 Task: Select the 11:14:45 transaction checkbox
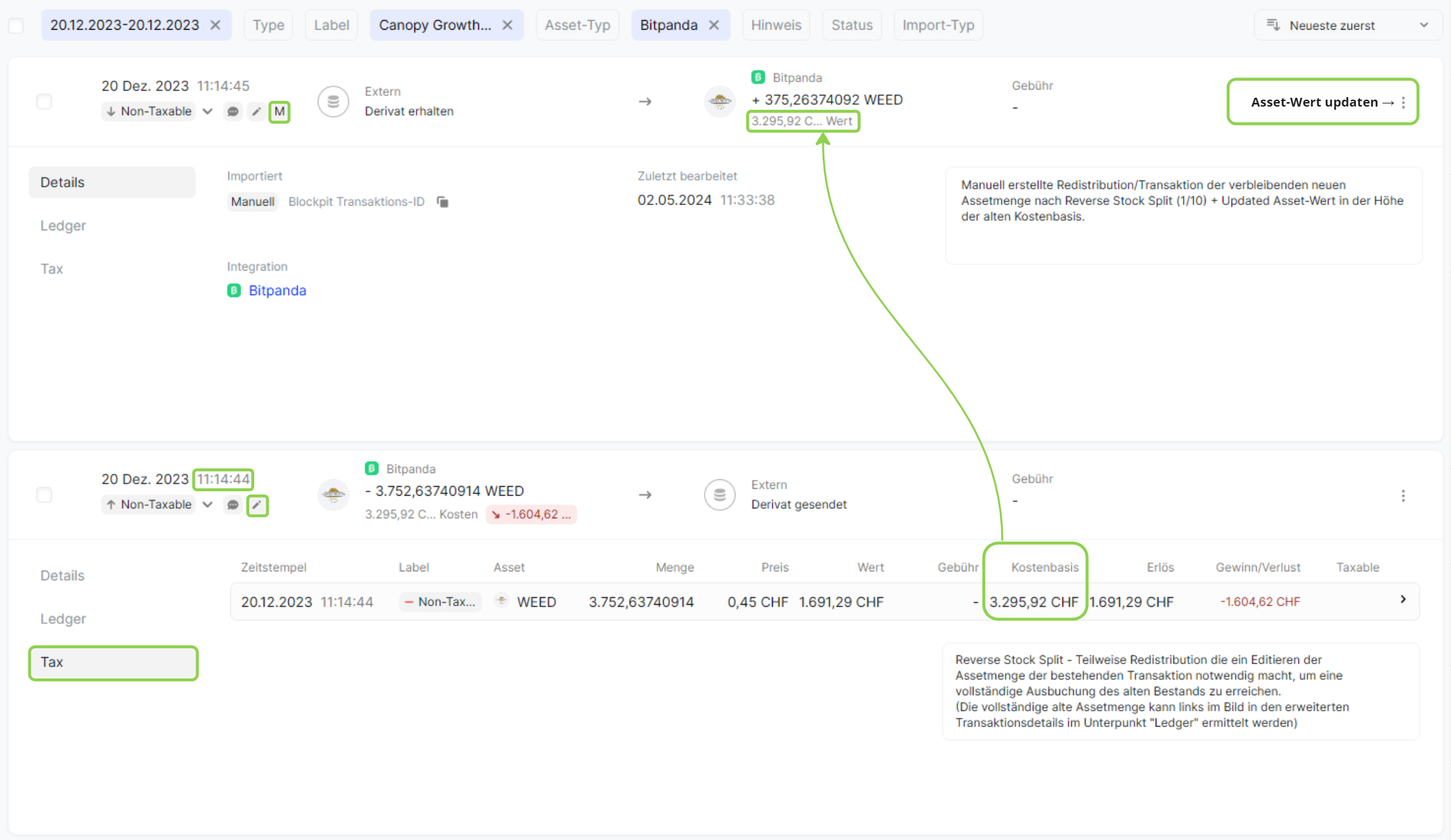(x=44, y=102)
